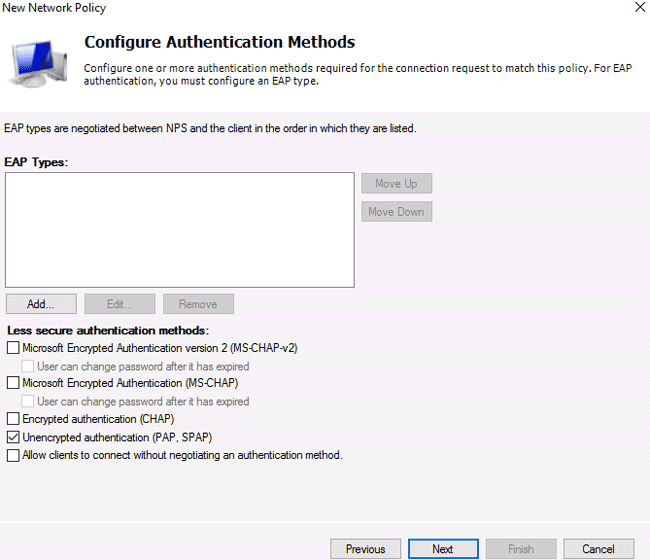650x560 pixels.
Task: Click the Finish button
Action: 521,549
